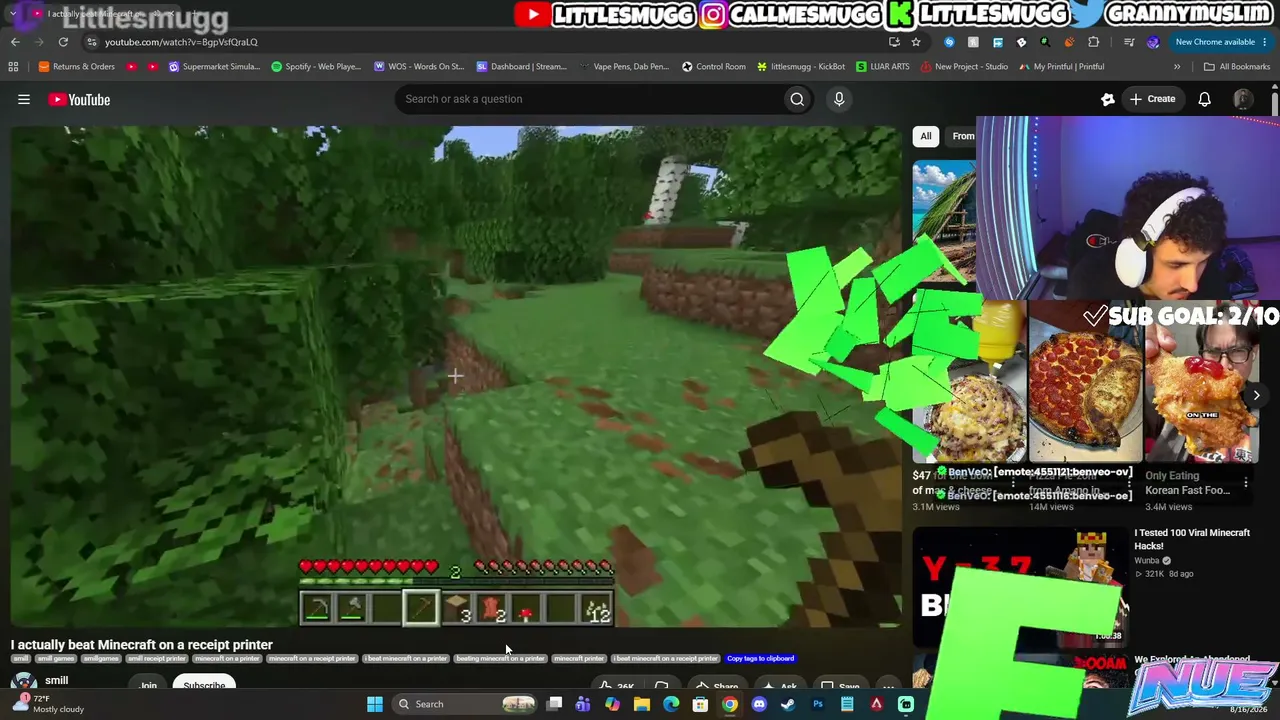Open the I Tested 100 Viral Minecraft Hacks video

pyautogui.click(x=1192, y=539)
